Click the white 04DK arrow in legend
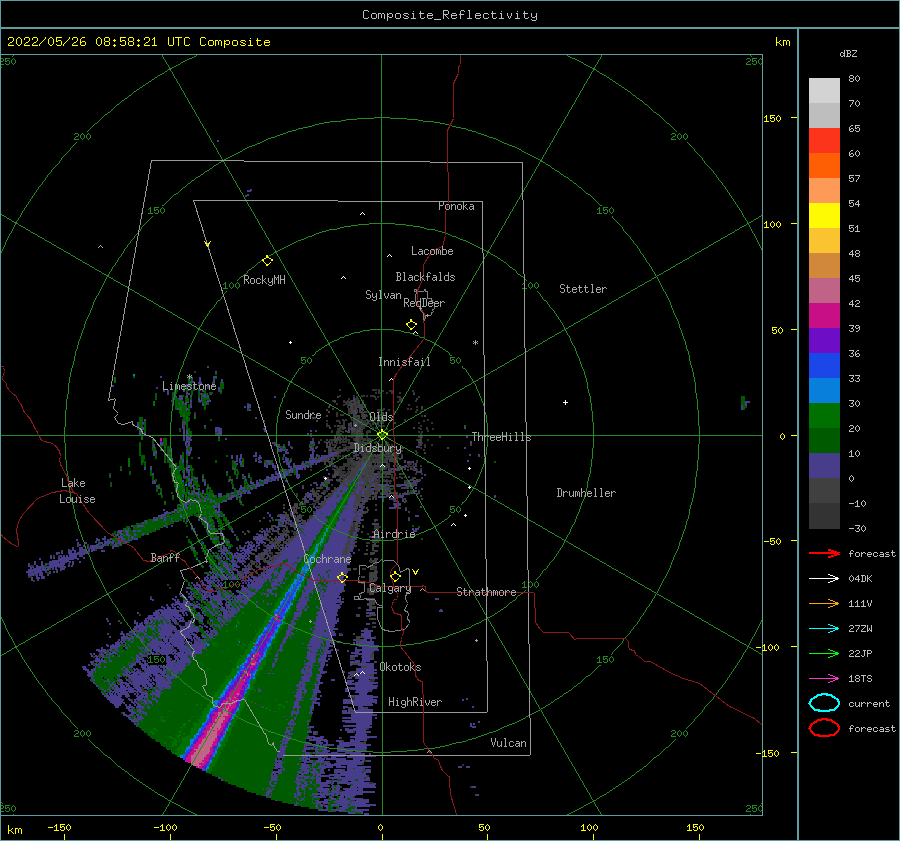Viewport: 900px width, 841px height. point(824,579)
